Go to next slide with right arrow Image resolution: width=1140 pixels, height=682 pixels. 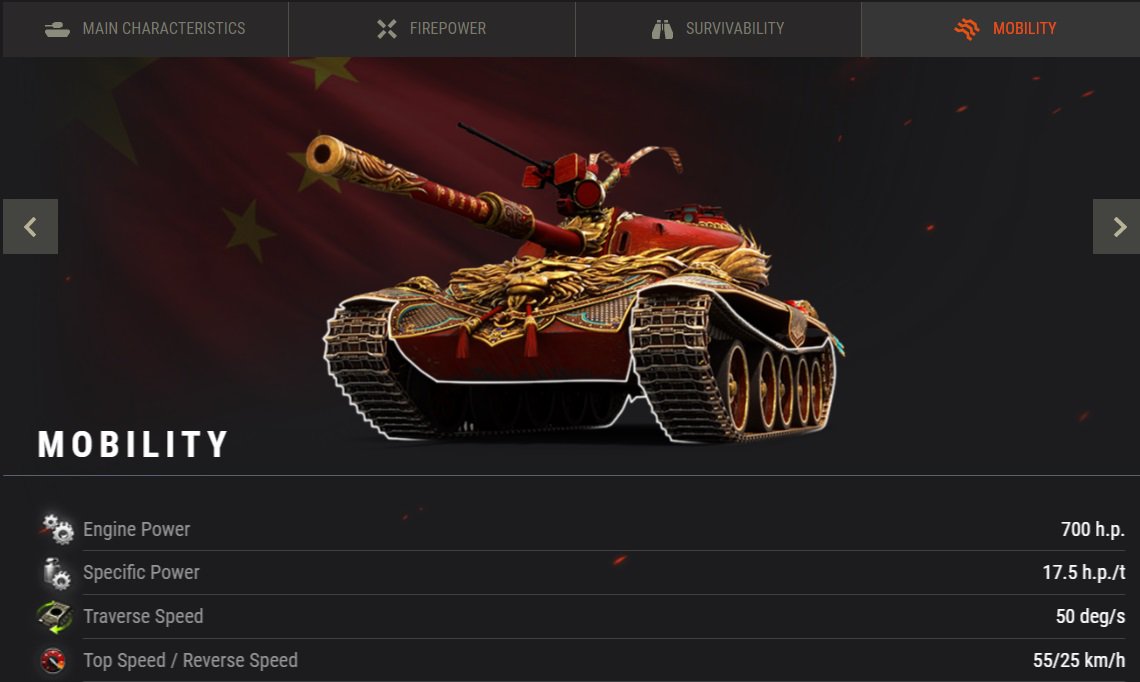click(x=1117, y=227)
